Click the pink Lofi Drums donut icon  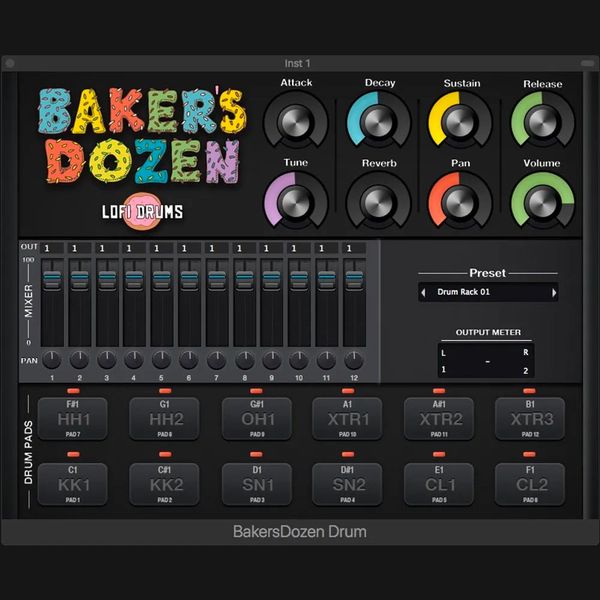tap(142, 211)
